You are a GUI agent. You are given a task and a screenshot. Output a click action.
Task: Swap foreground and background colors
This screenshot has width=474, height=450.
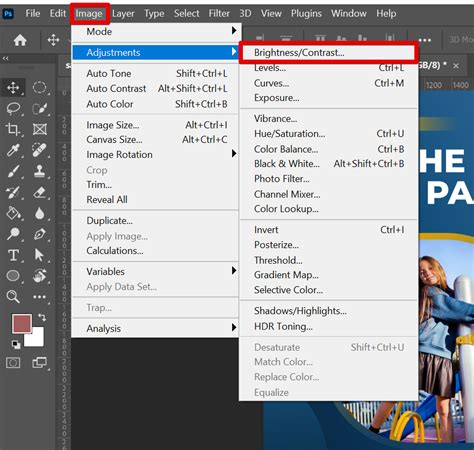pos(42,317)
